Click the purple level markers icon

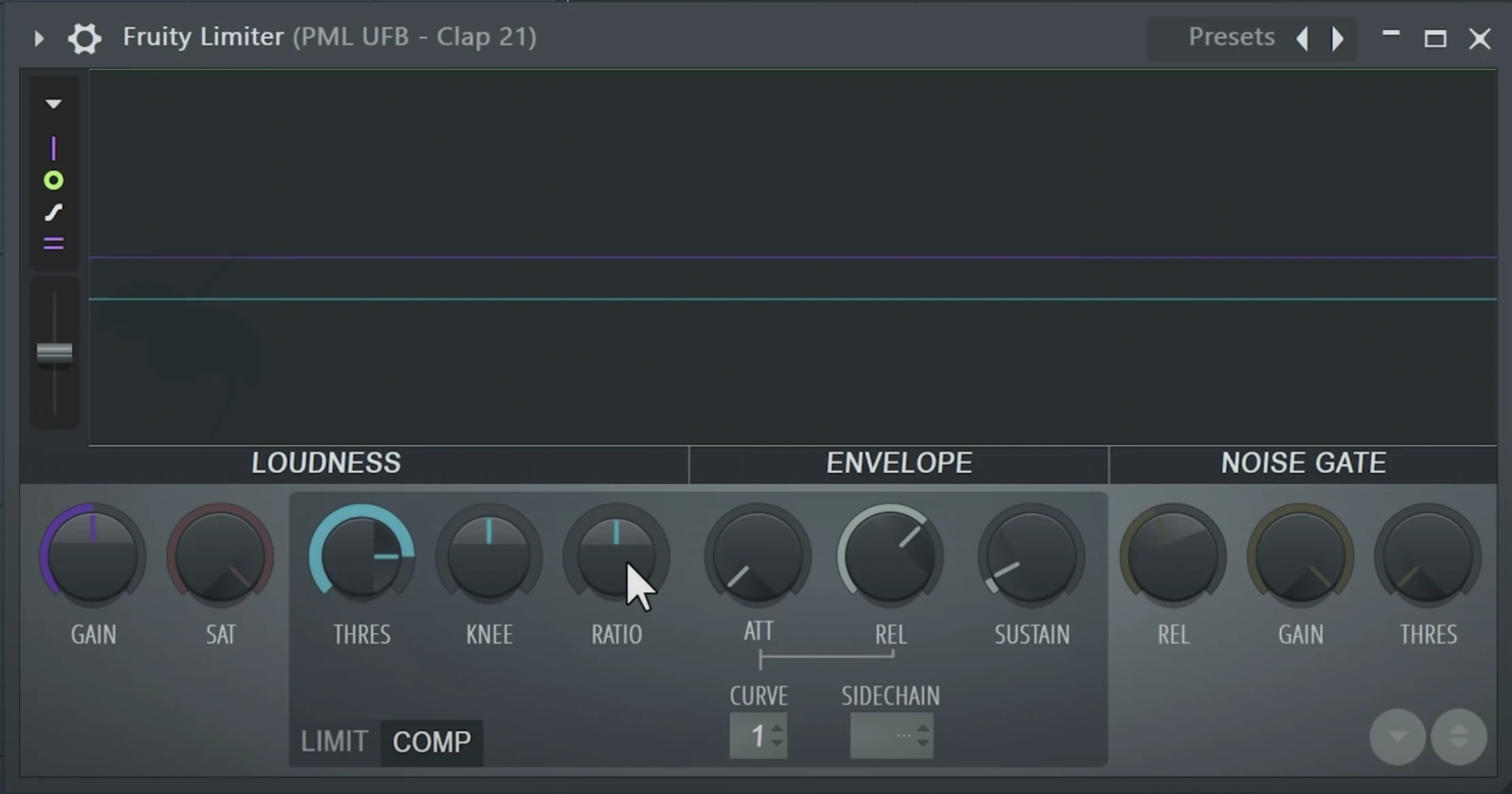click(x=54, y=243)
